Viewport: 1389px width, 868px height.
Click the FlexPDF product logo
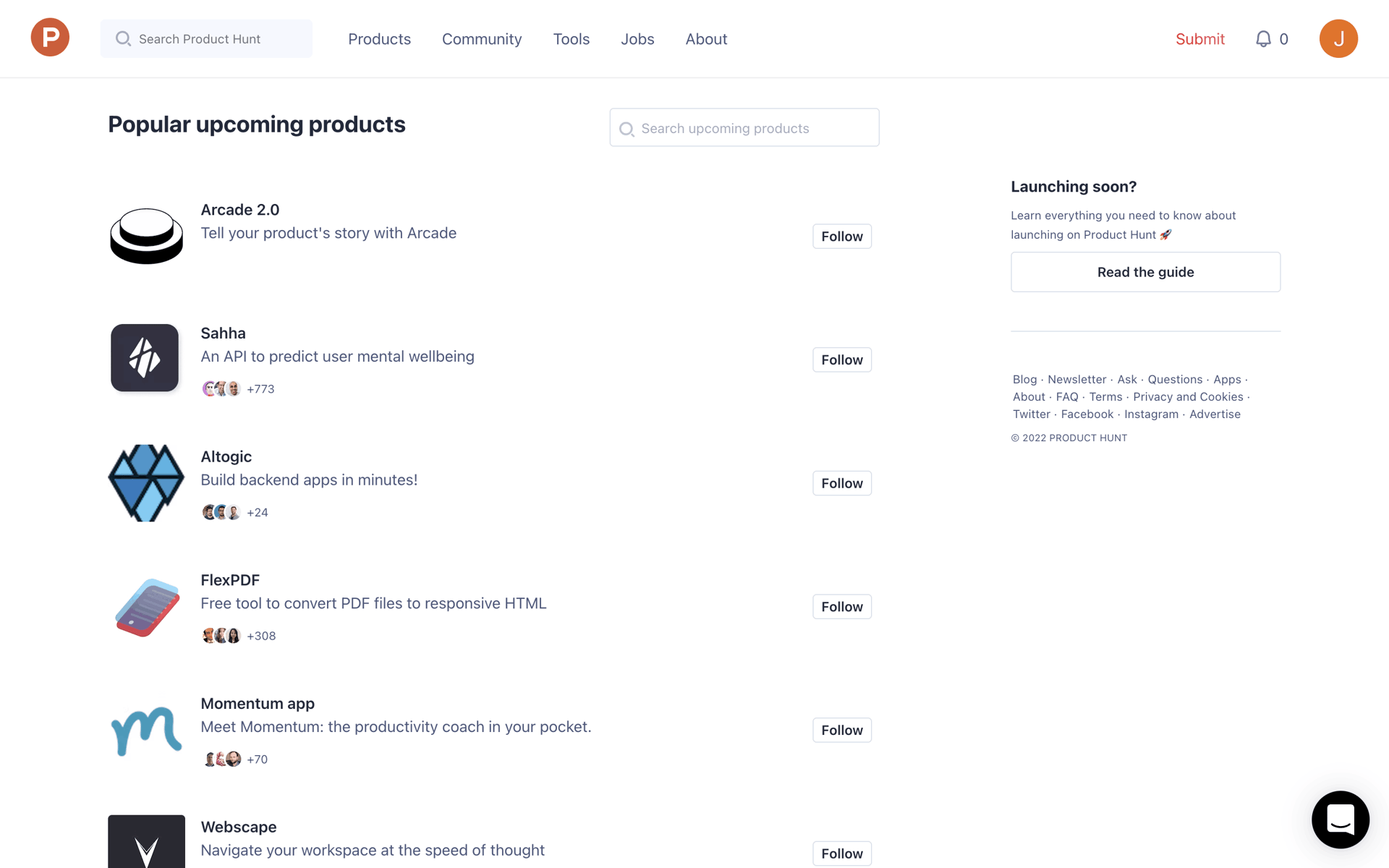pos(147,607)
